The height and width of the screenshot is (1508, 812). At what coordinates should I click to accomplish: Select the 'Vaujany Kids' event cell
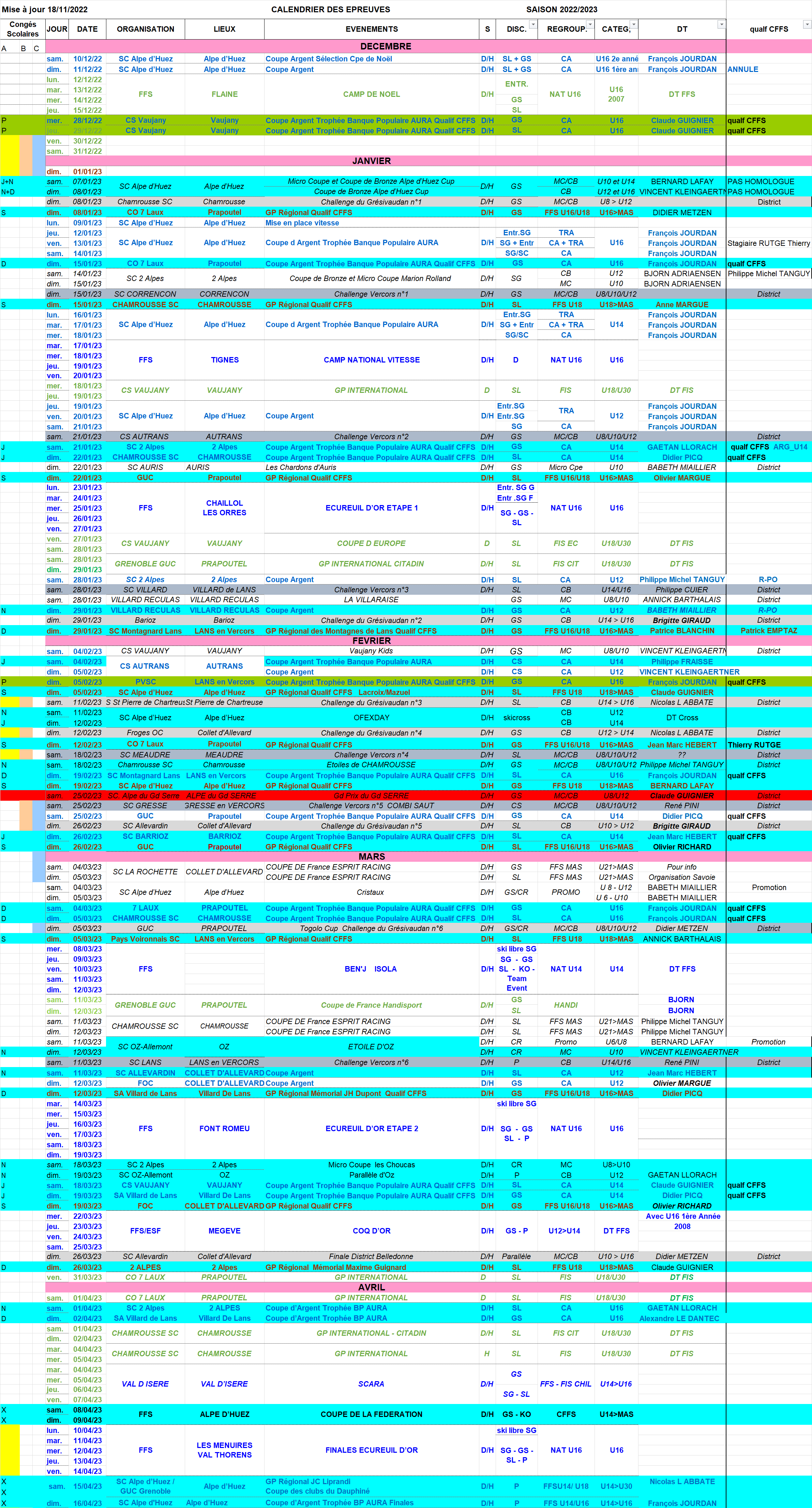(372, 651)
